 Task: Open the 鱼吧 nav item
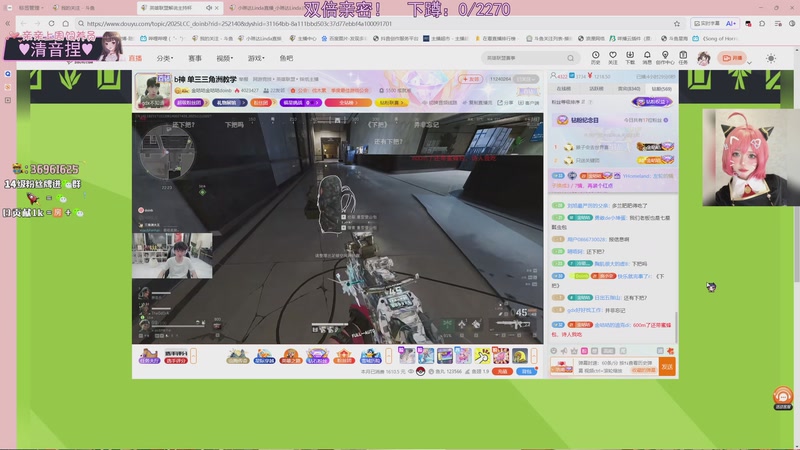(x=286, y=58)
